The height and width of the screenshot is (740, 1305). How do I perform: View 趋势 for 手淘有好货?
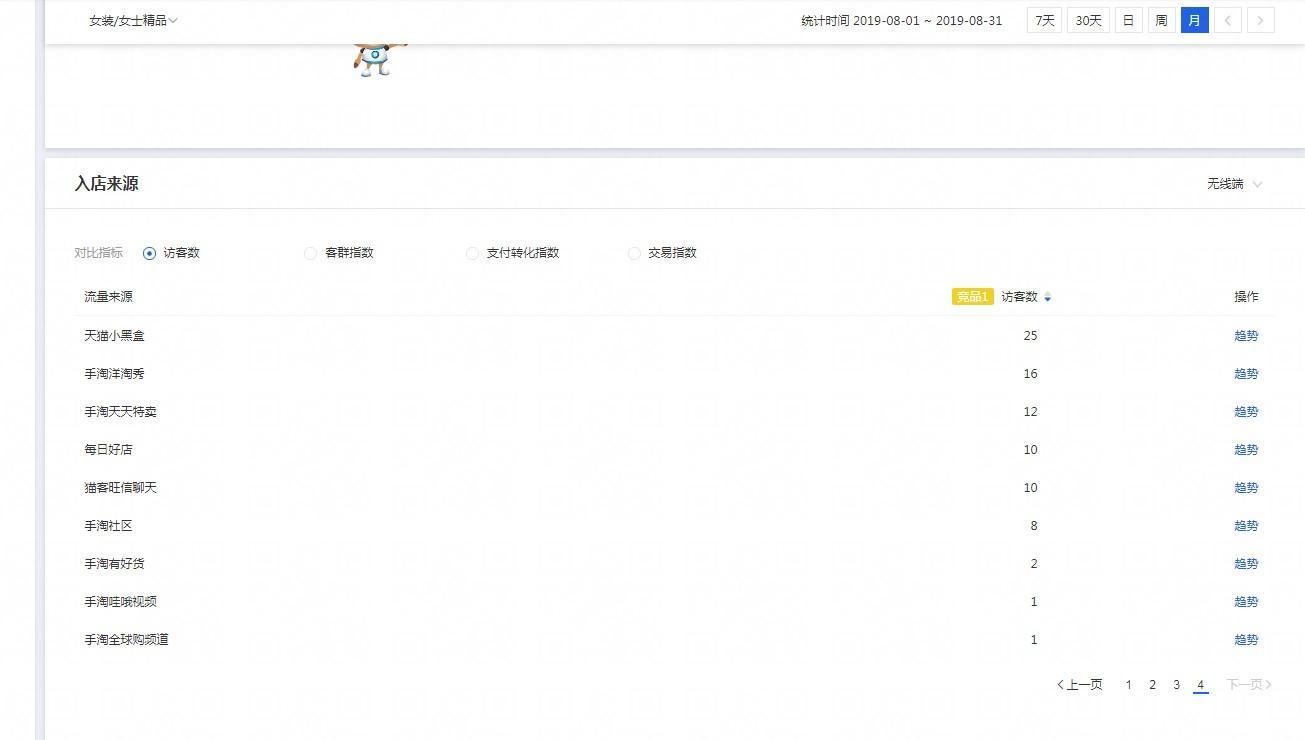[x=1246, y=564]
